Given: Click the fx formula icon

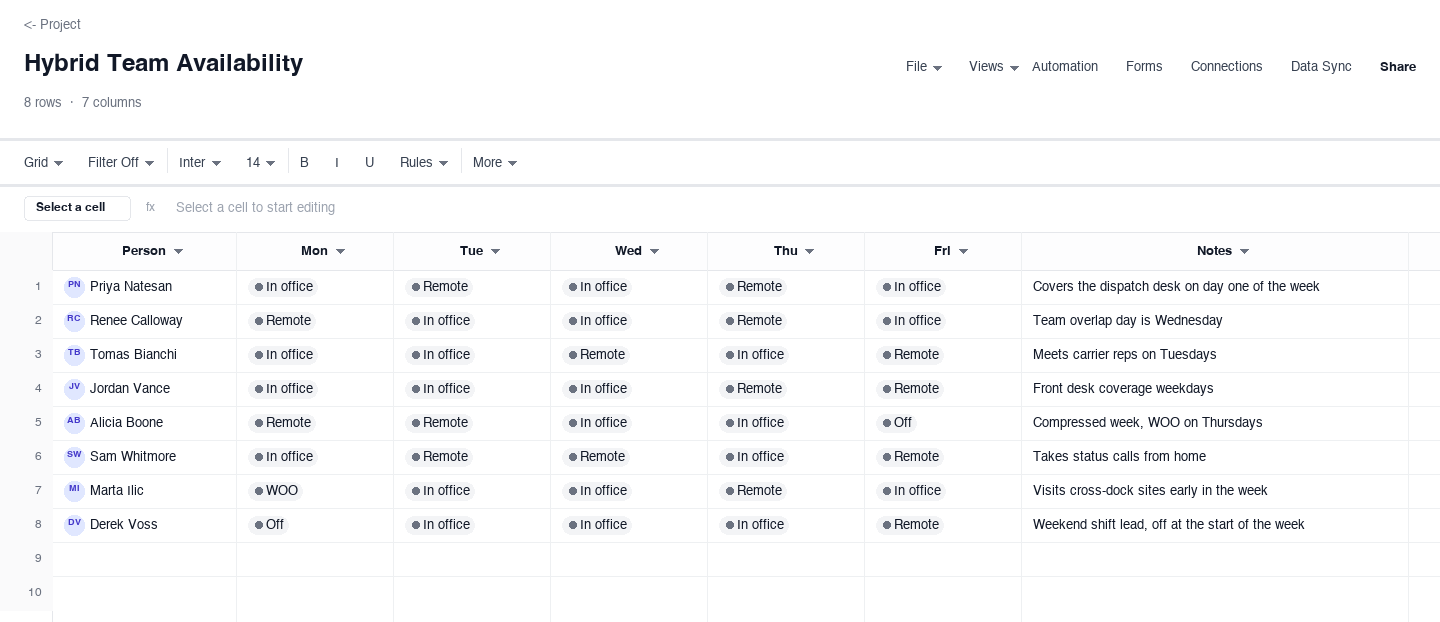Looking at the screenshot, I should [x=150, y=207].
